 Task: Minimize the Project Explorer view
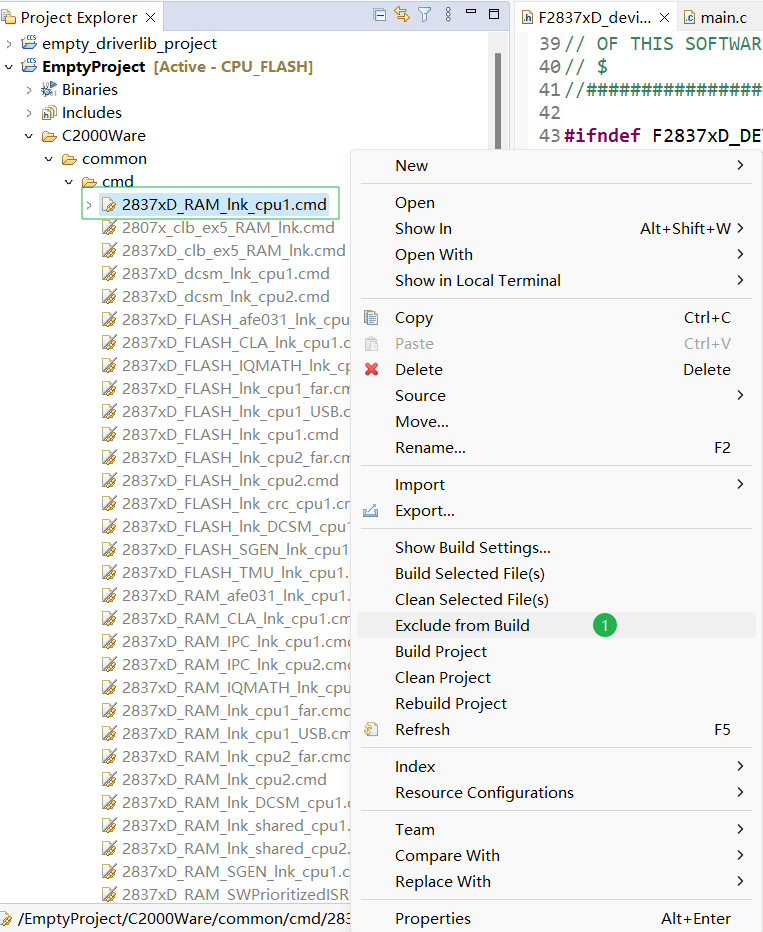[x=470, y=15]
